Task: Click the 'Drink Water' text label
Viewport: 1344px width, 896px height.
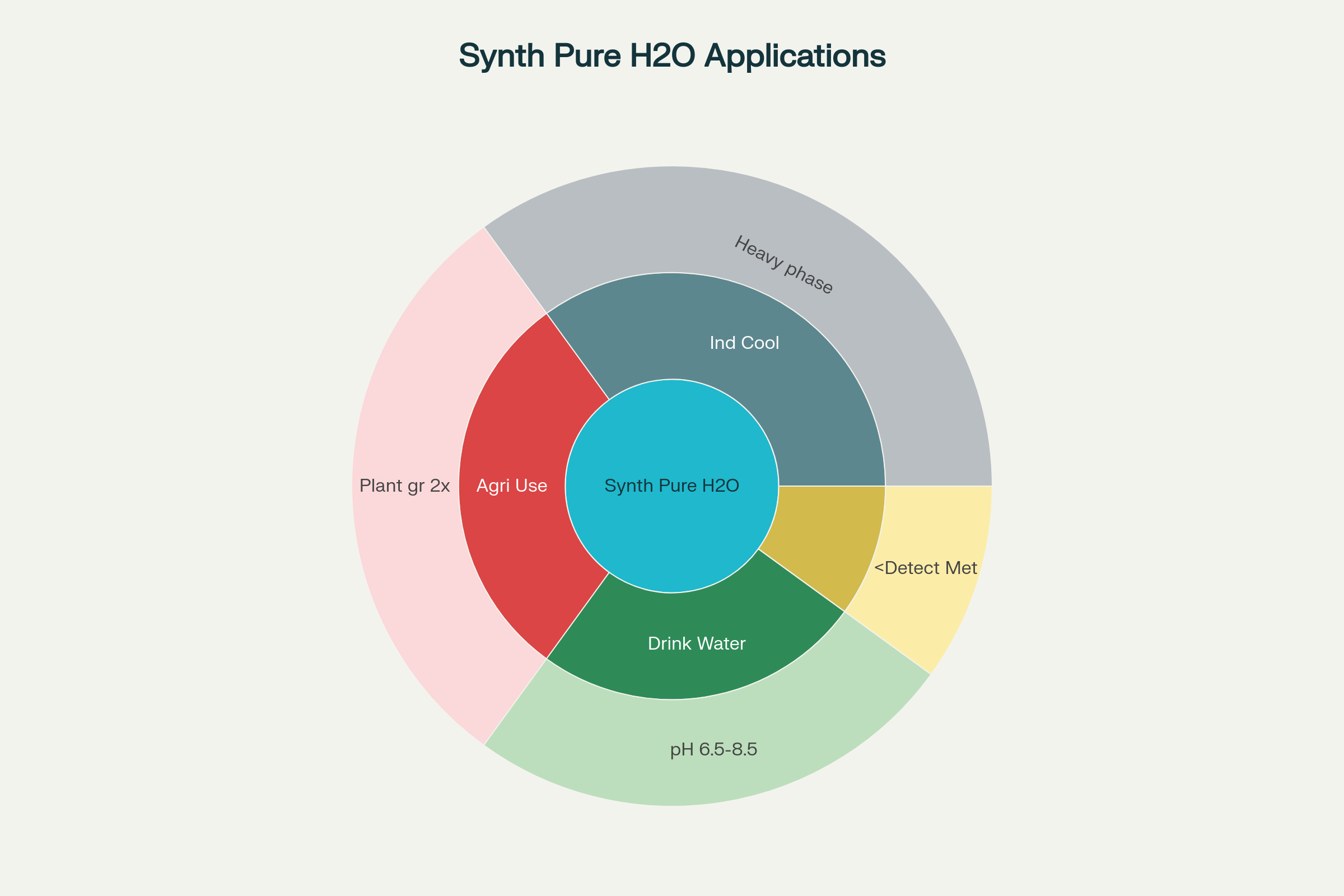Action: pyautogui.click(x=697, y=643)
